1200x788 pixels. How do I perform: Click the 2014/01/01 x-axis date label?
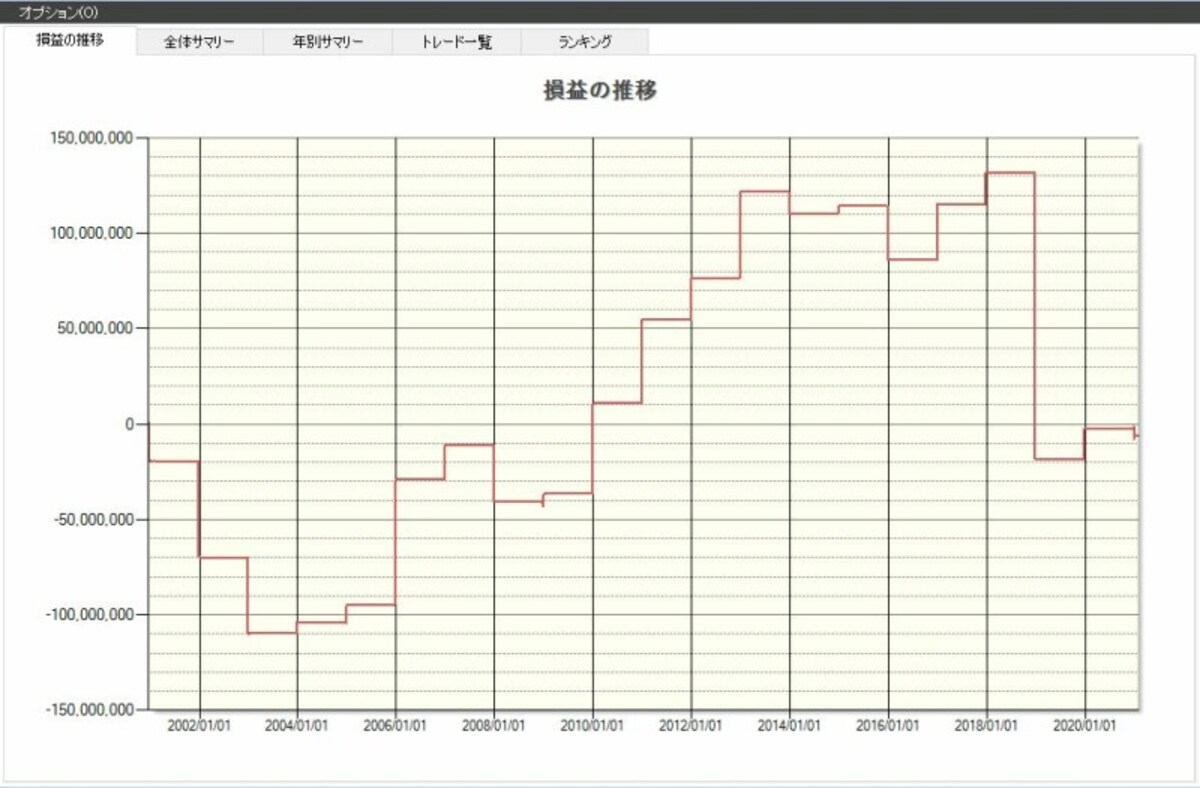point(790,725)
